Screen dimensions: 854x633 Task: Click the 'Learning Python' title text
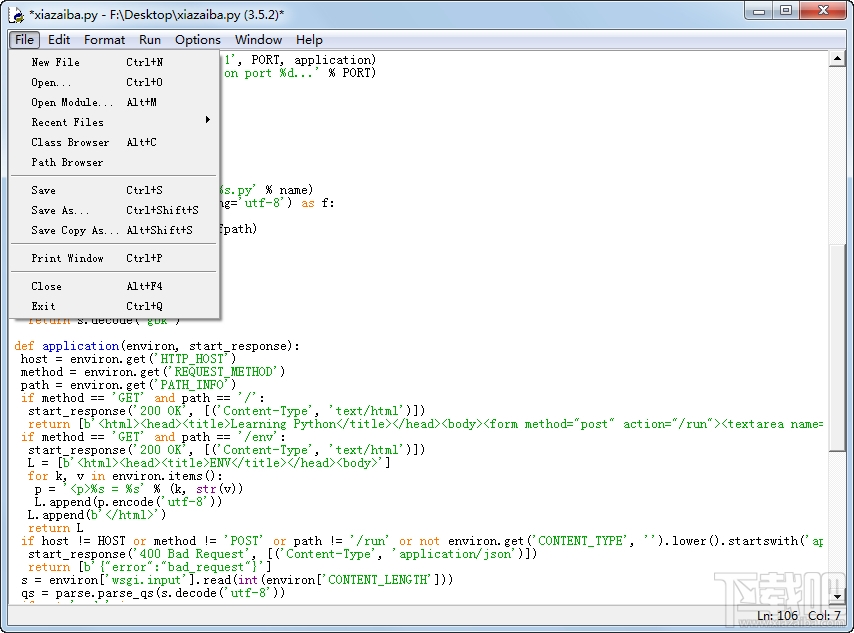283,424
